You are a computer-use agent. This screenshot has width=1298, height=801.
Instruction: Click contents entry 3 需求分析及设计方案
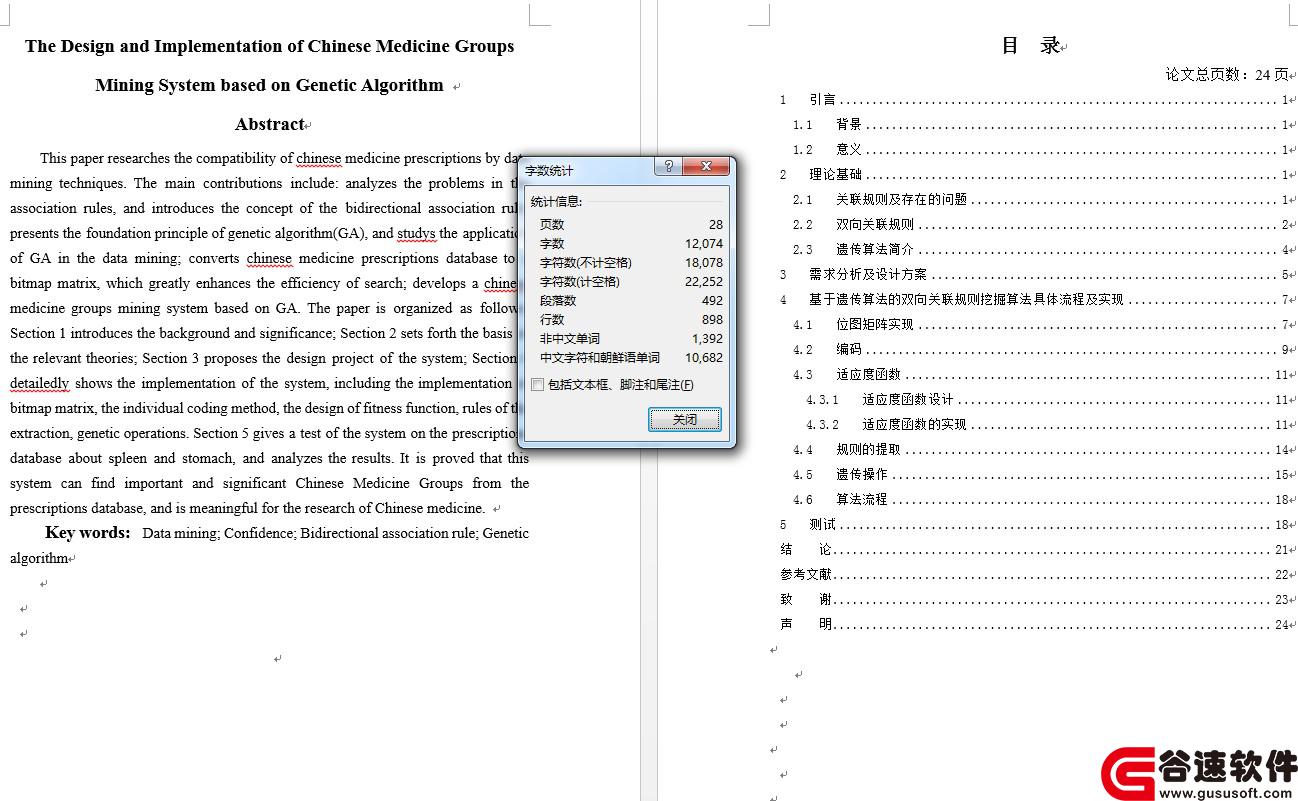pyautogui.click(x=1035, y=275)
